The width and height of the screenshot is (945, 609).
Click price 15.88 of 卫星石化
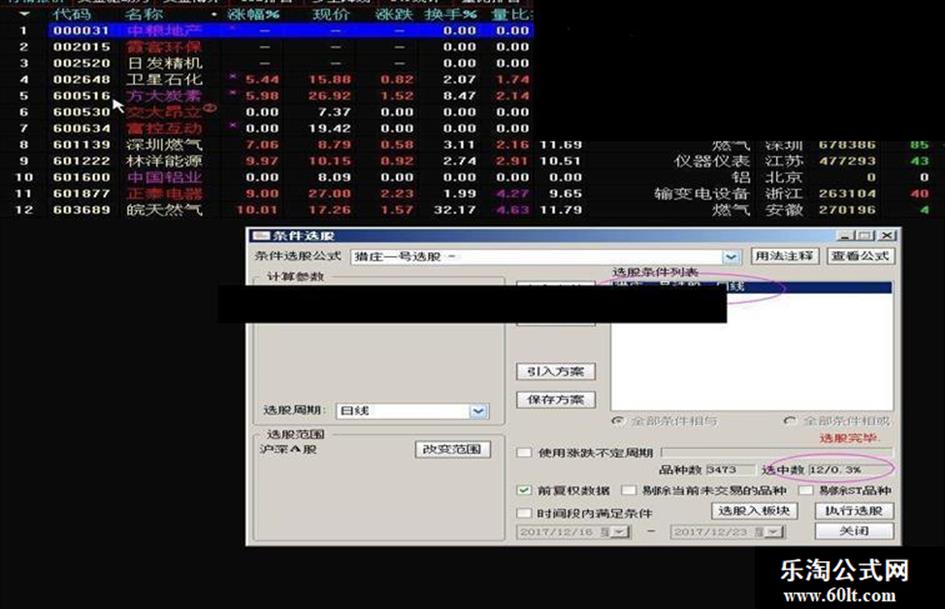pyautogui.click(x=330, y=80)
